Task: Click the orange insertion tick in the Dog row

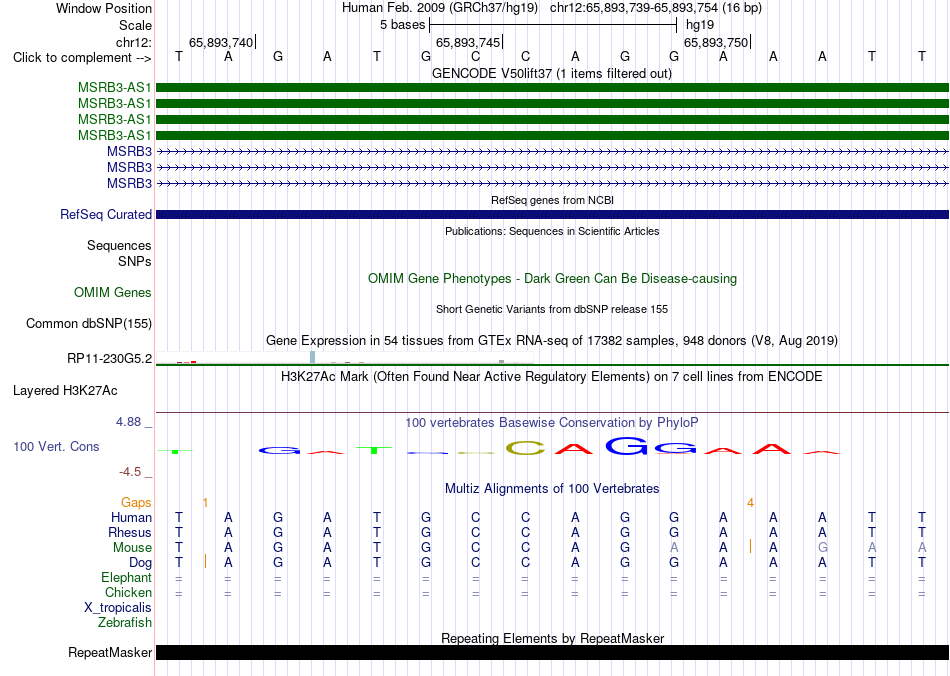Action: 205,561
